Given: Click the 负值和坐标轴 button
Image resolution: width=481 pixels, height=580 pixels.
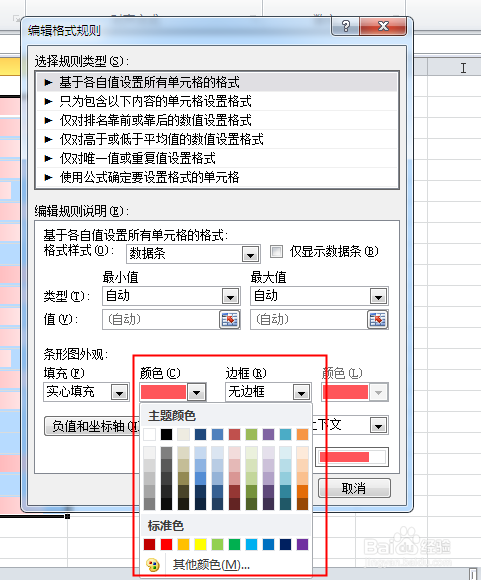Looking at the screenshot, I should pos(92,426).
